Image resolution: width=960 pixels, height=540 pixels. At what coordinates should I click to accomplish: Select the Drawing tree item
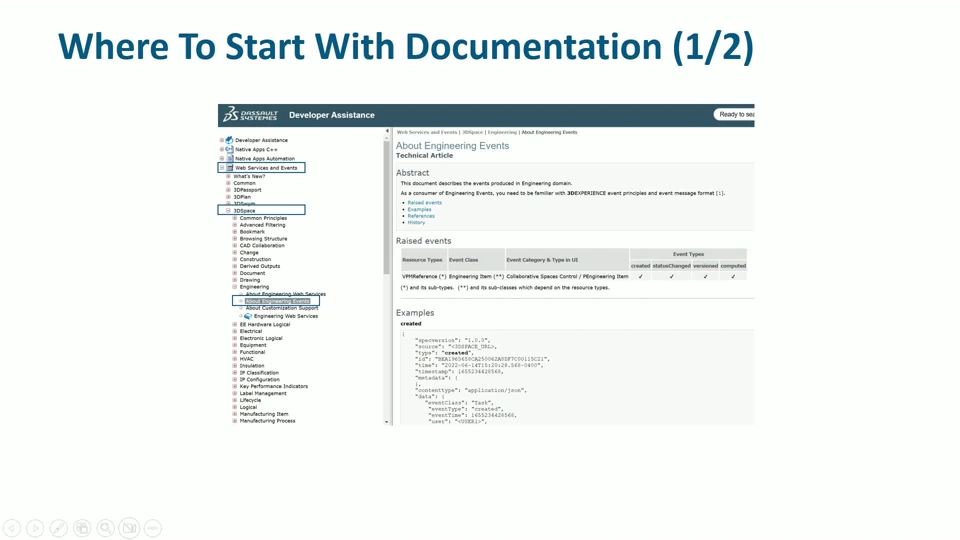point(250,280)
